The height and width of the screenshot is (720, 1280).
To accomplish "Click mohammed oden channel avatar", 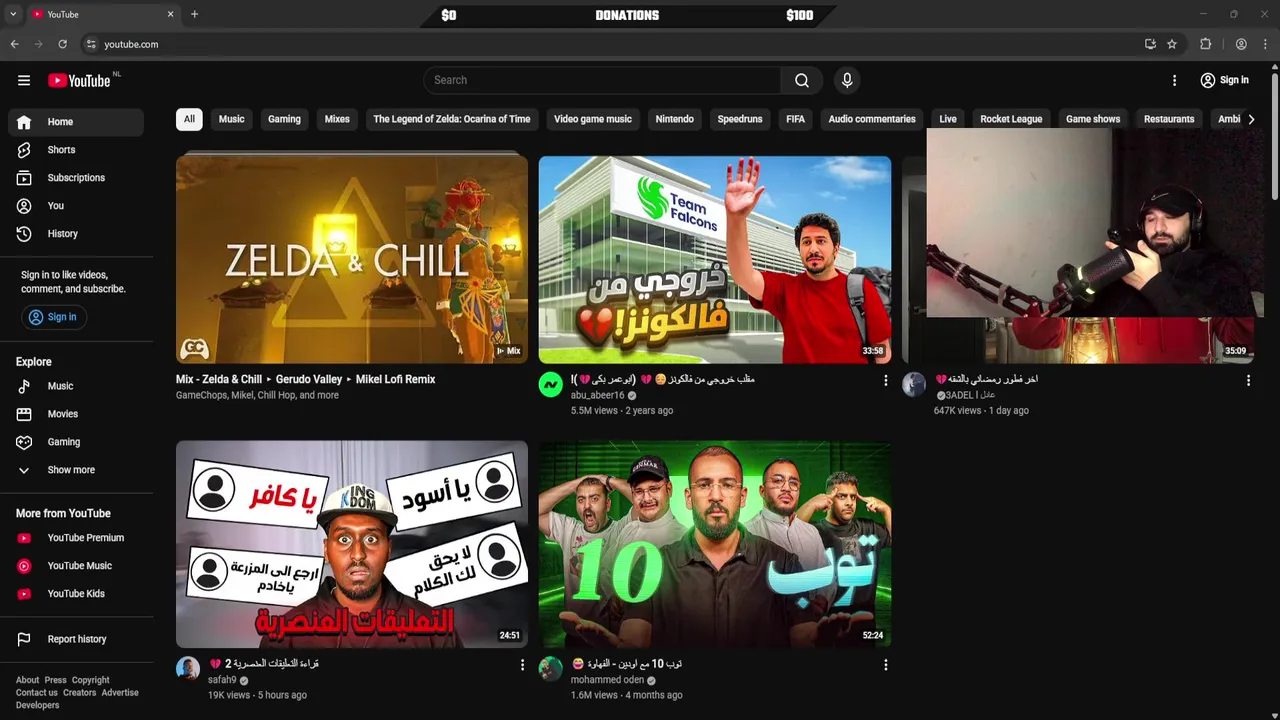I will [551, 669].
